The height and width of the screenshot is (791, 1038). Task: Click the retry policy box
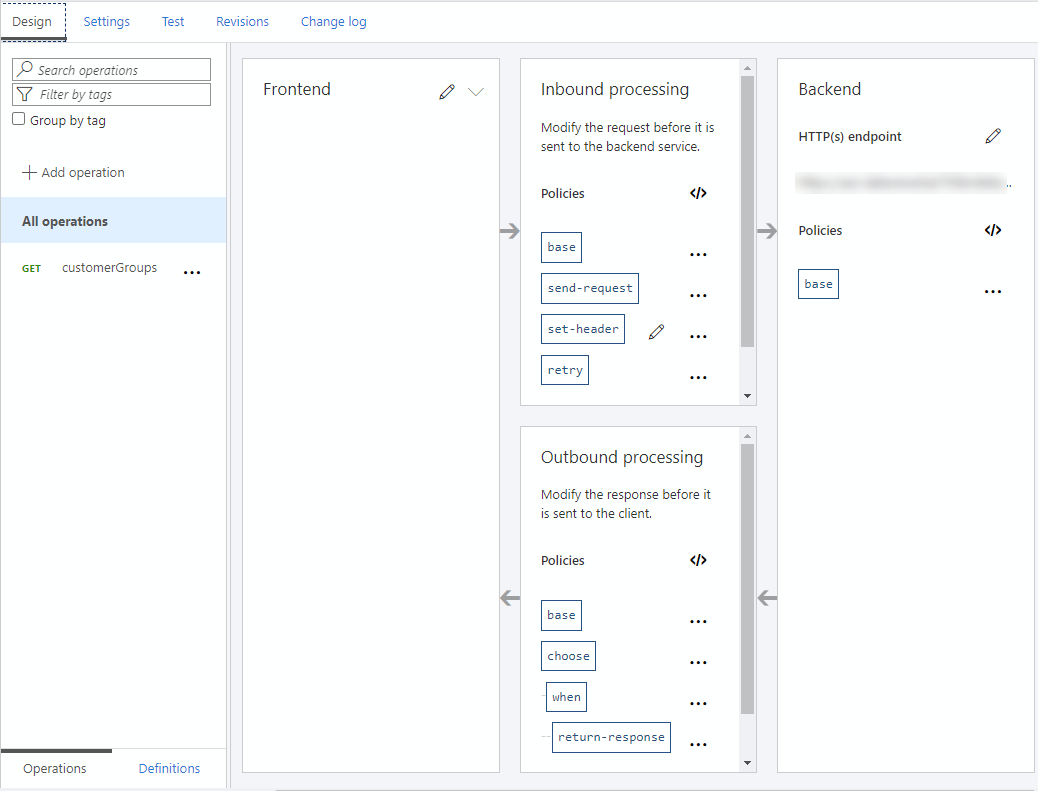click(x=565, y=370)
